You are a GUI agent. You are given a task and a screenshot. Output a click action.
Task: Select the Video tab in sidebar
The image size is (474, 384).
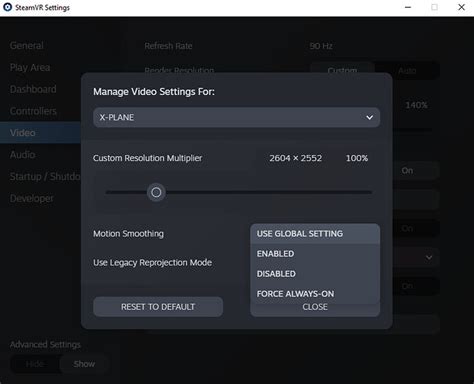tap(40, 133)
